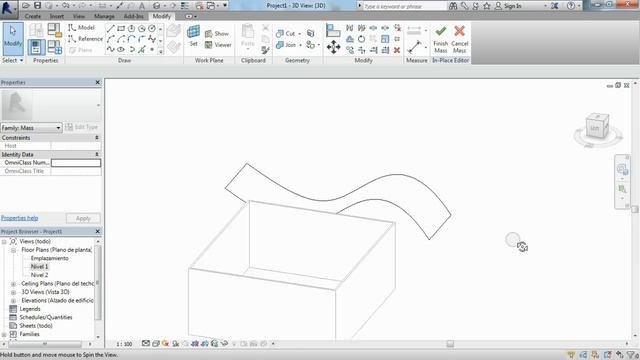640x360 pixels.
Task: Select the Spline draw tool
Action: coord(111,49)
